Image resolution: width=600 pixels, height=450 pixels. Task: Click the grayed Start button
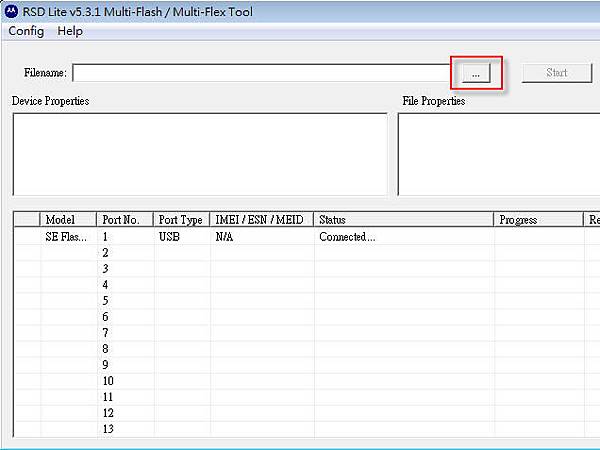(557, 73)
